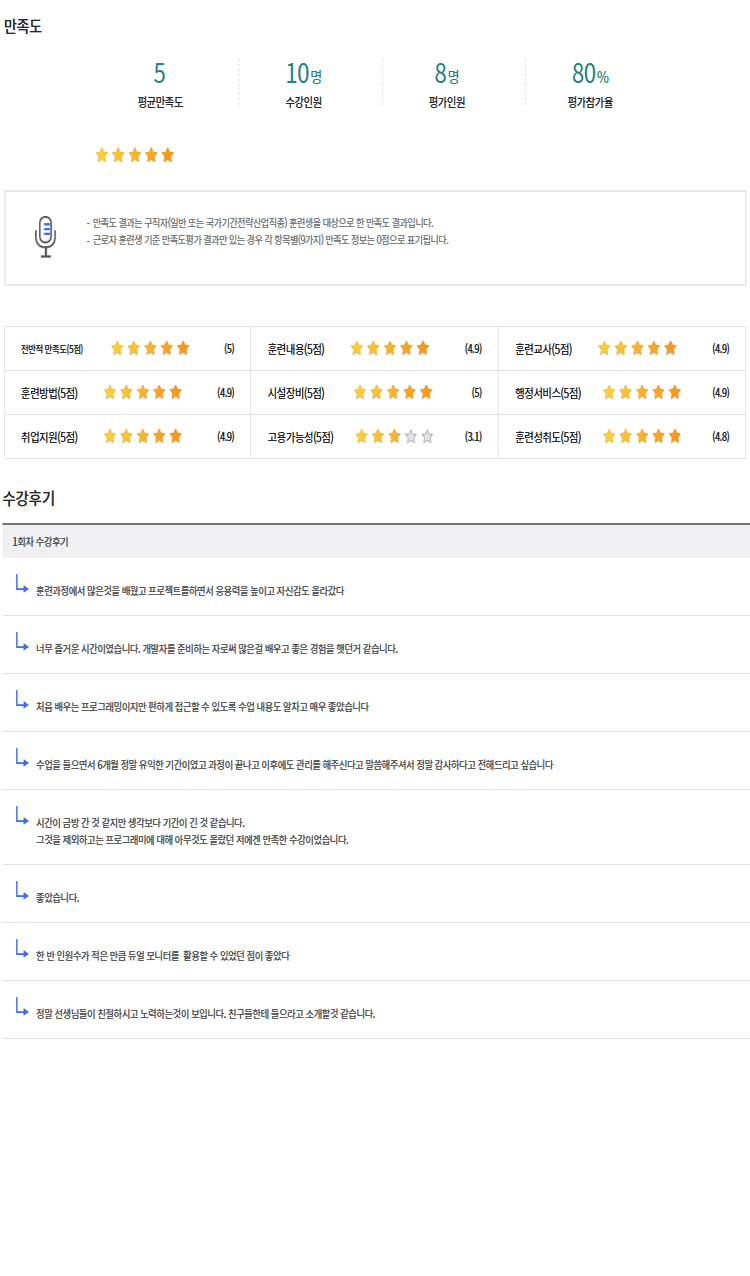Image resolution: width=750 pixels, height=1276 pixels.
Task: Click the microphone icon in notice box
Action: point(45,237)
